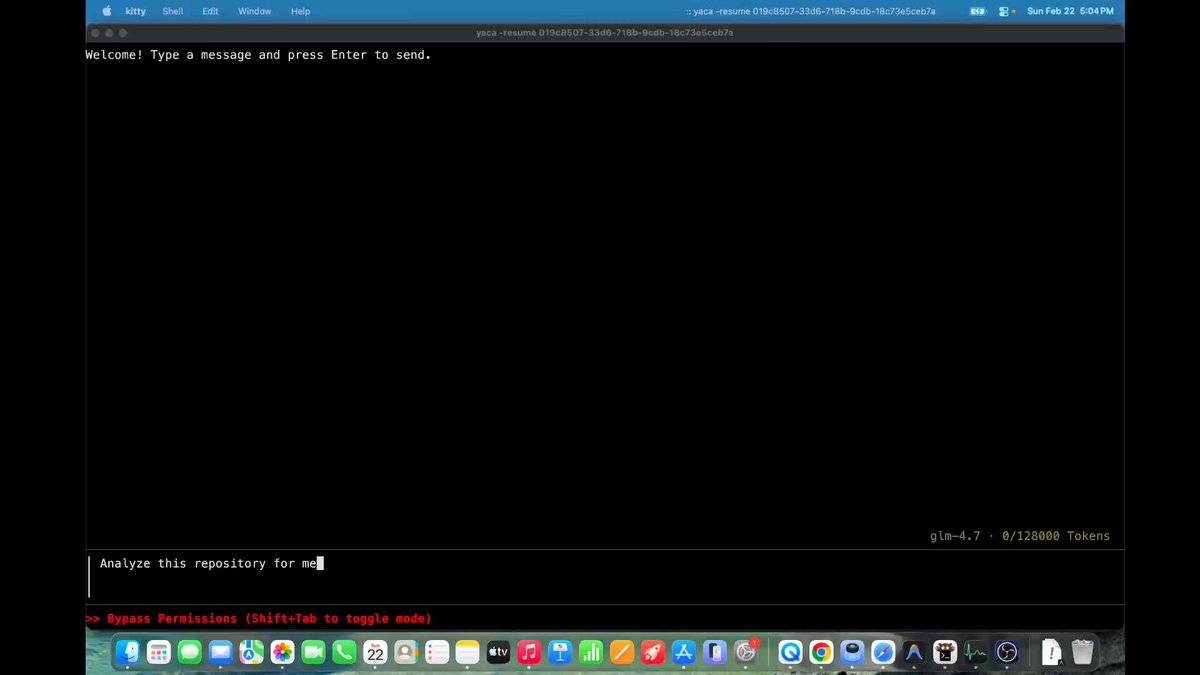Screen dimensions: 1200x675
Task: Click the battery status icon
Action: click(977, 11)
